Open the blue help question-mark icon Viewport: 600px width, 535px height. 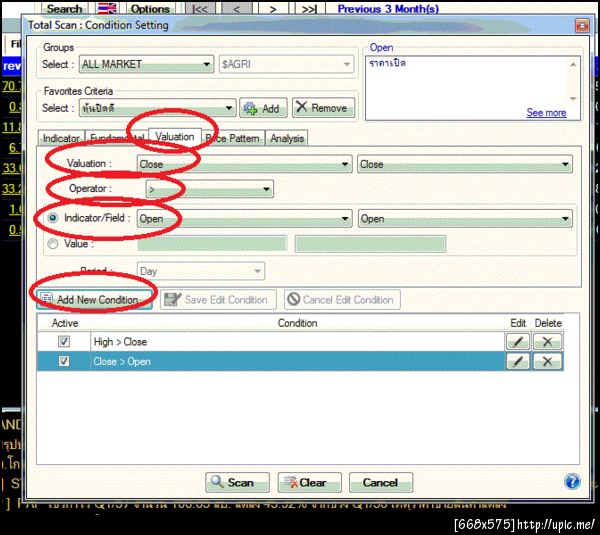(572, 481)
